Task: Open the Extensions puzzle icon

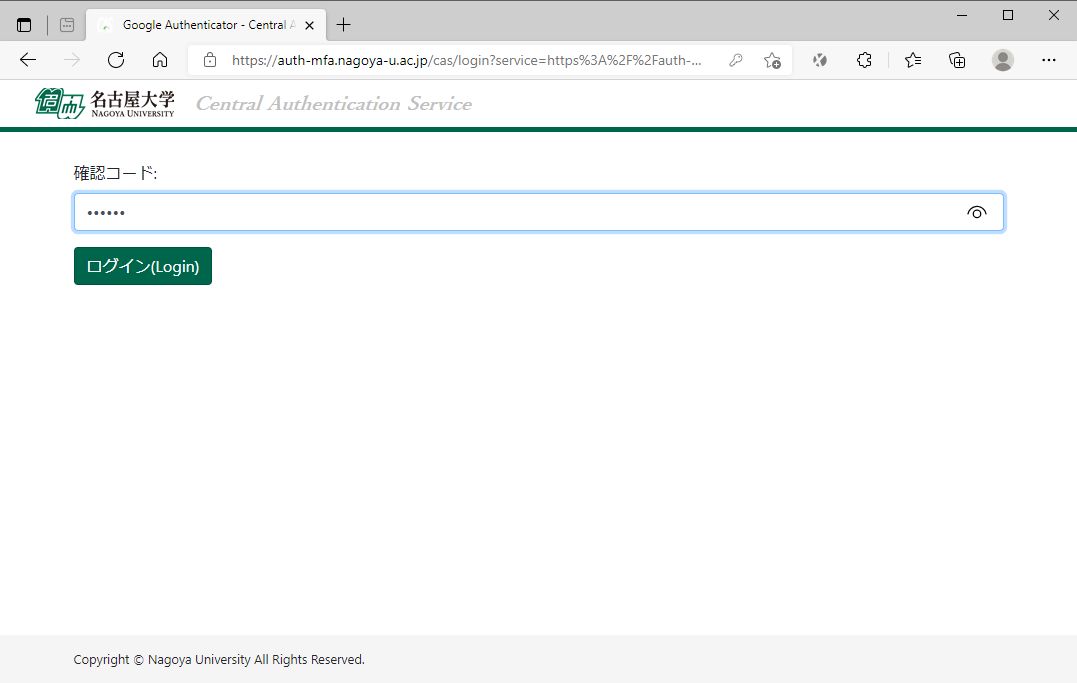Action: click(x=863, y=60)
